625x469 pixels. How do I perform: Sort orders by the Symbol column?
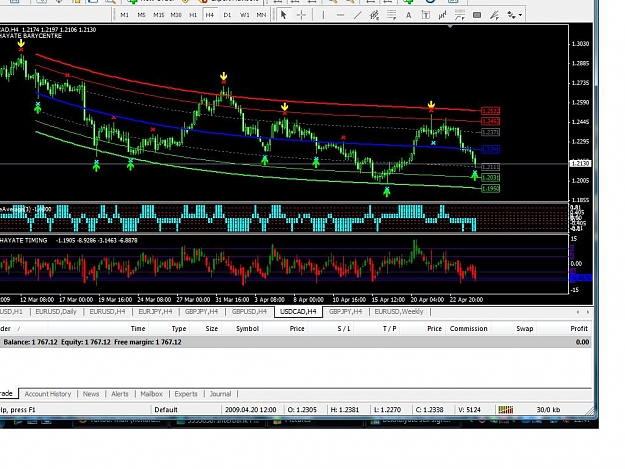tap(248, 329)
